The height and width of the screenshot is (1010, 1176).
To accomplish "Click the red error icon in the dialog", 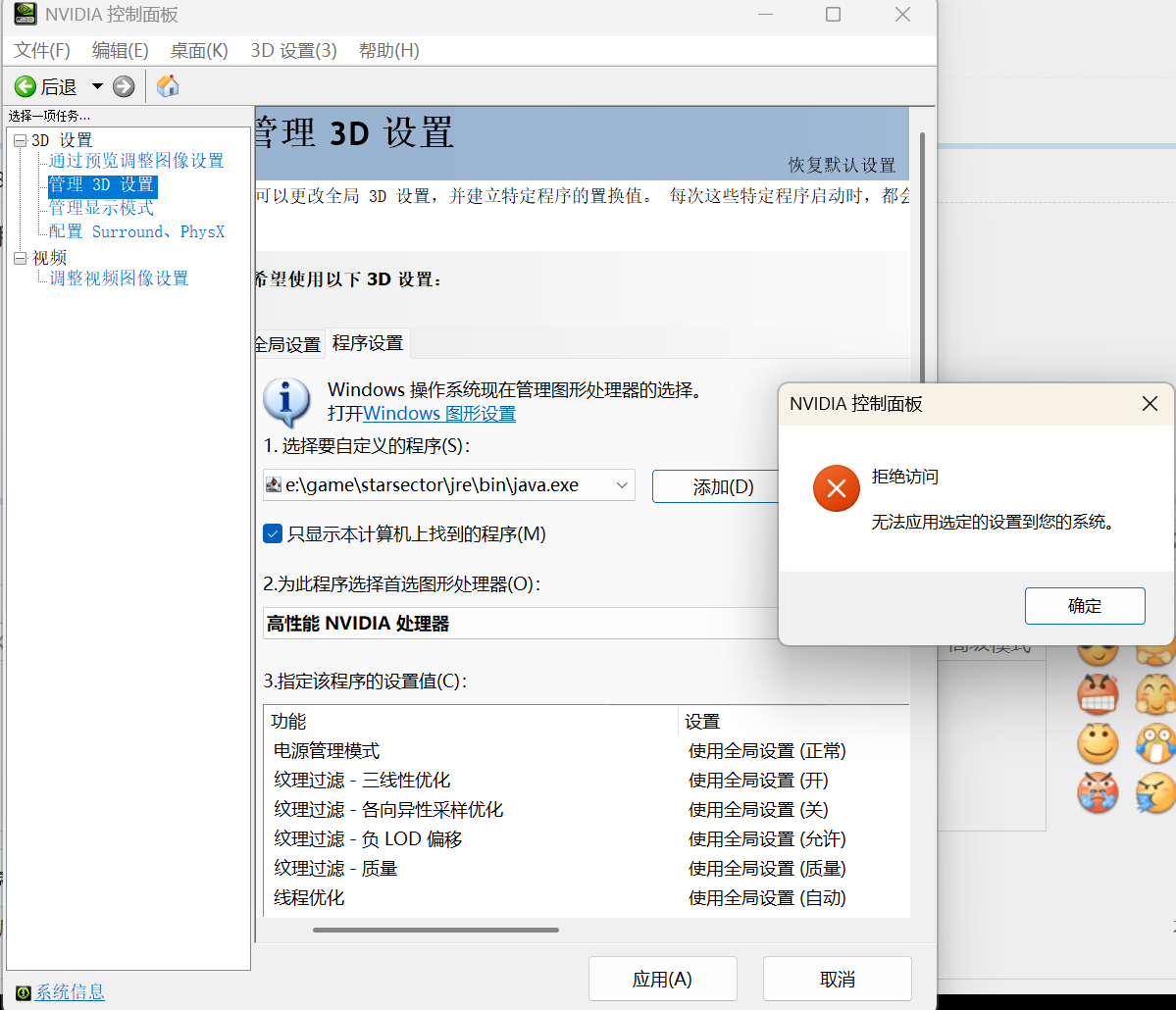I will pos(837,489).
